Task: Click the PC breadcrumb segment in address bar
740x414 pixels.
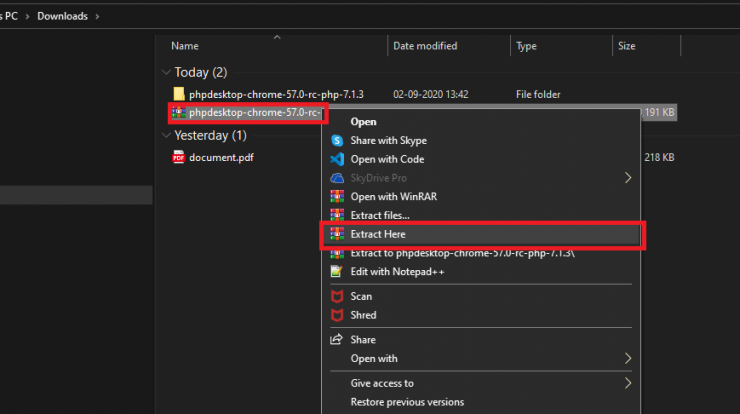Action: 9,16
